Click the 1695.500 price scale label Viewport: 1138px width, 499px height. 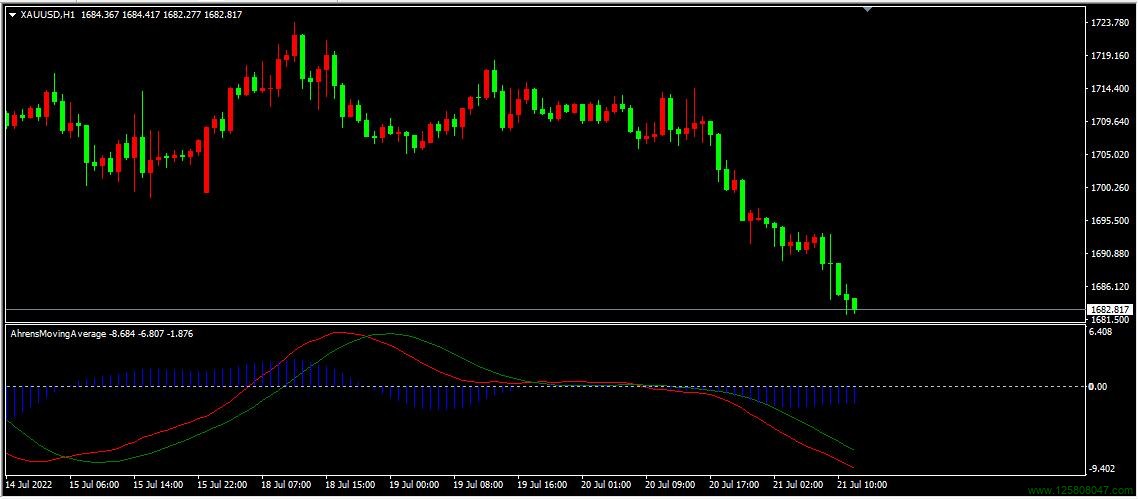[x=1110, y=220]
